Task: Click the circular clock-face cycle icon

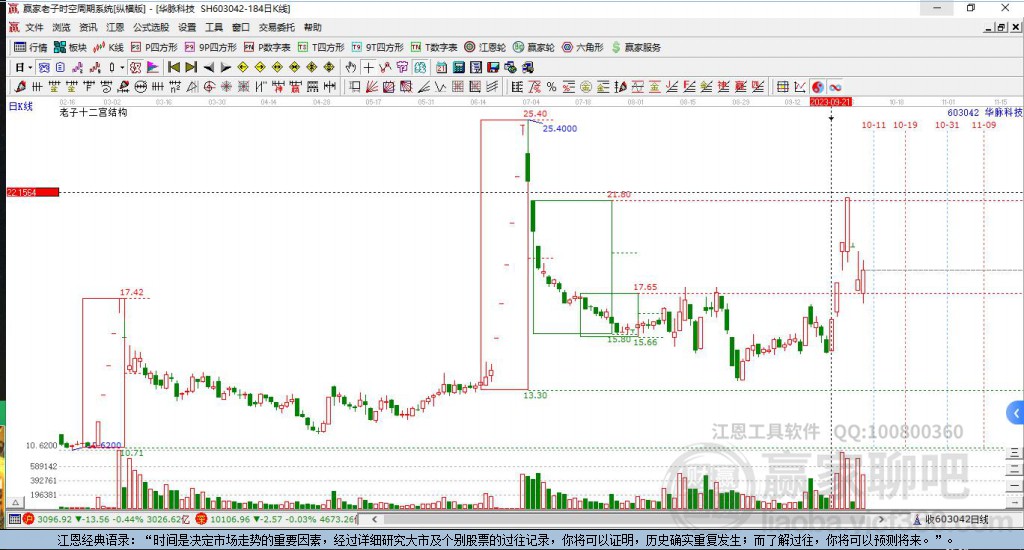Action: point(140,87)
